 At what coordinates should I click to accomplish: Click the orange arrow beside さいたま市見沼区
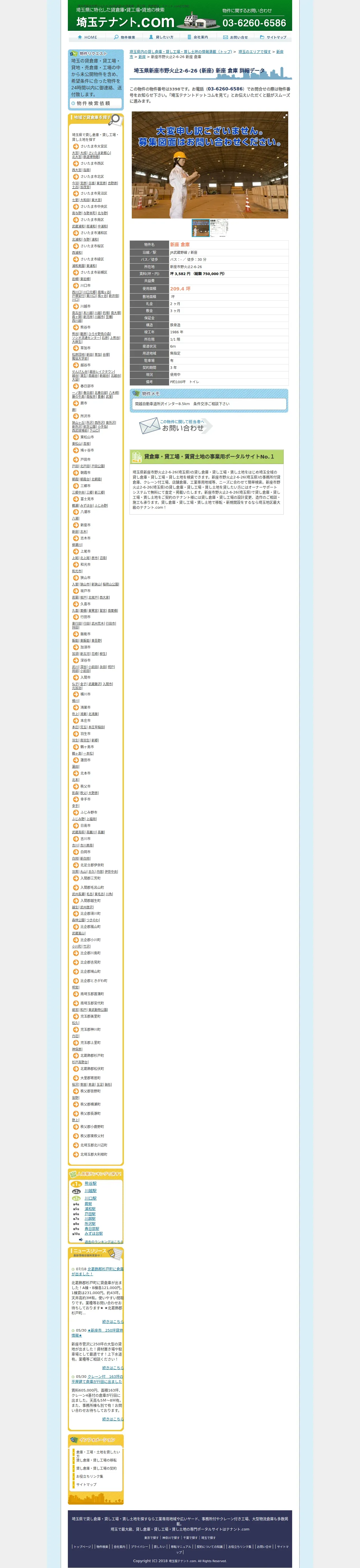click(x=76, y=194)
